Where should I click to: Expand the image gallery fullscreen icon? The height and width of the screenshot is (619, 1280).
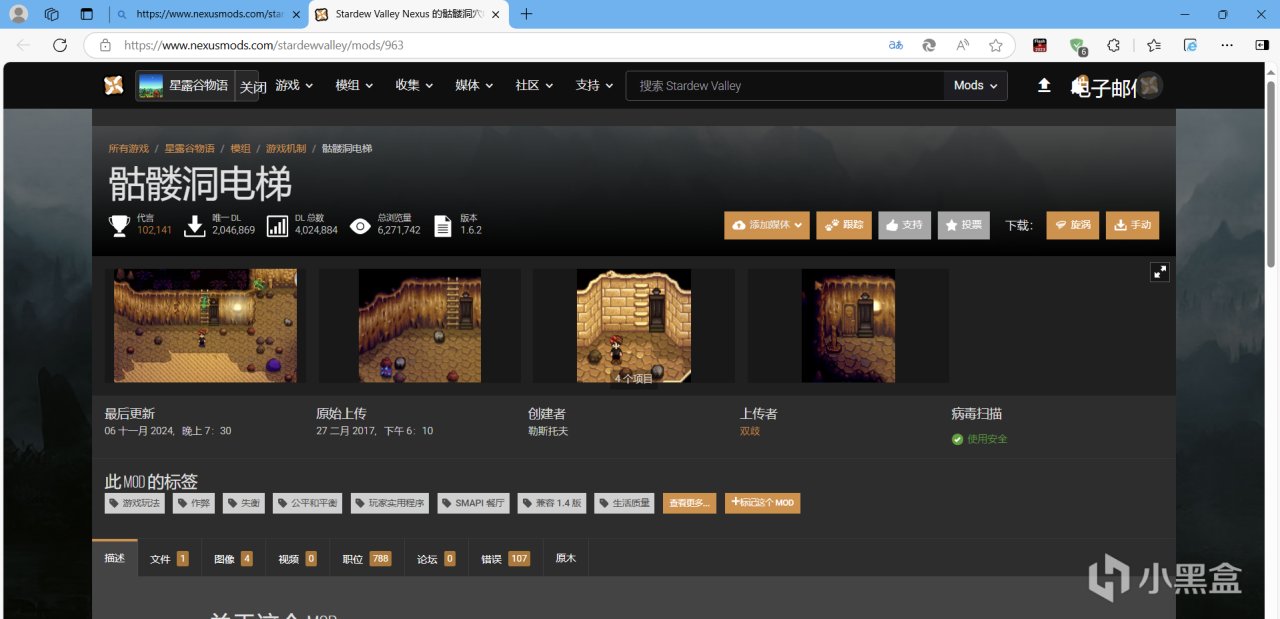pyautogui.click(x=1159, y=272)
